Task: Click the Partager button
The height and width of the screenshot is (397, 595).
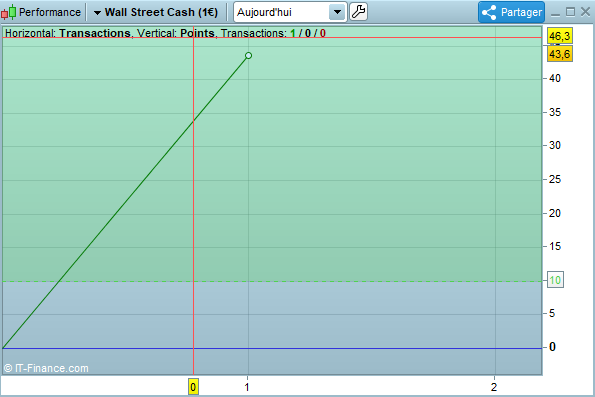Action: (x=512, y=12)
